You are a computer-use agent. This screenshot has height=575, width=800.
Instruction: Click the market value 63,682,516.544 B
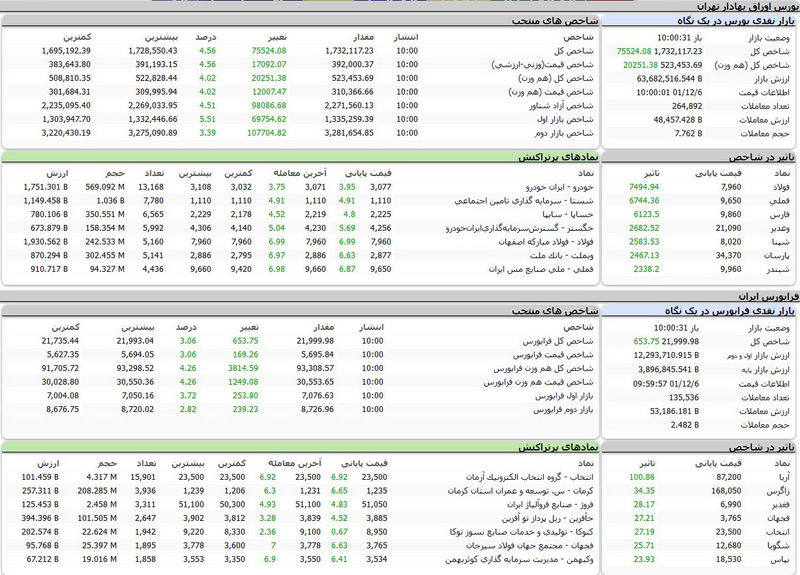pyautogui.click(x=669, y=79)
